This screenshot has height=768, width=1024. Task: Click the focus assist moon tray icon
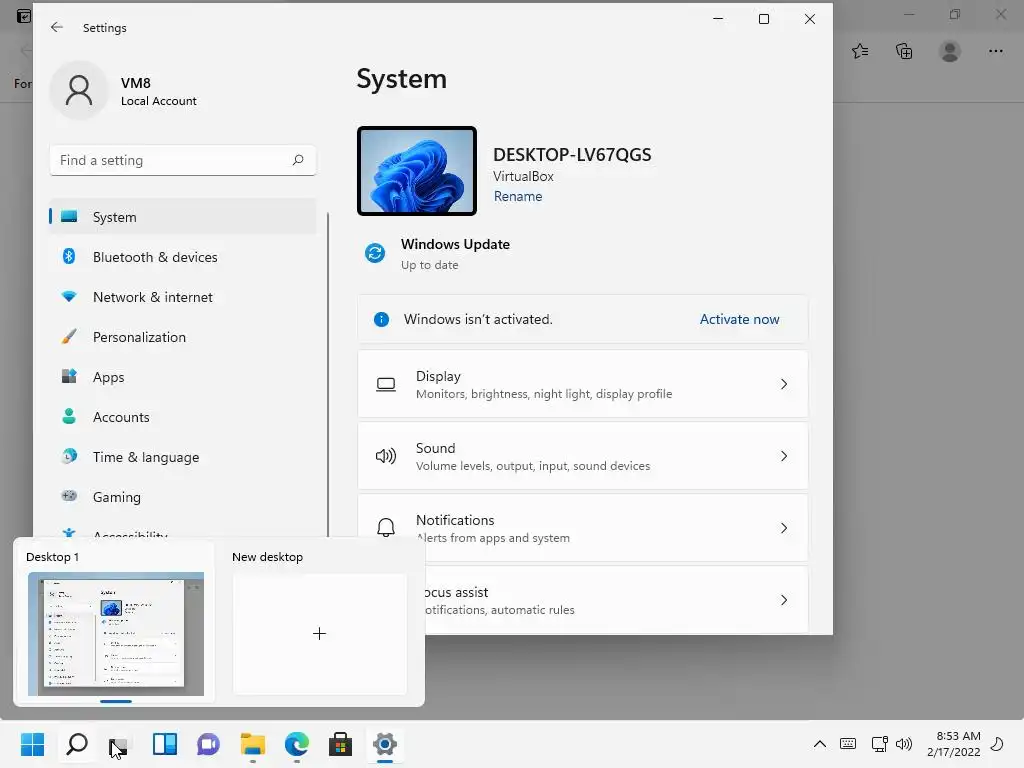[997, 744]
